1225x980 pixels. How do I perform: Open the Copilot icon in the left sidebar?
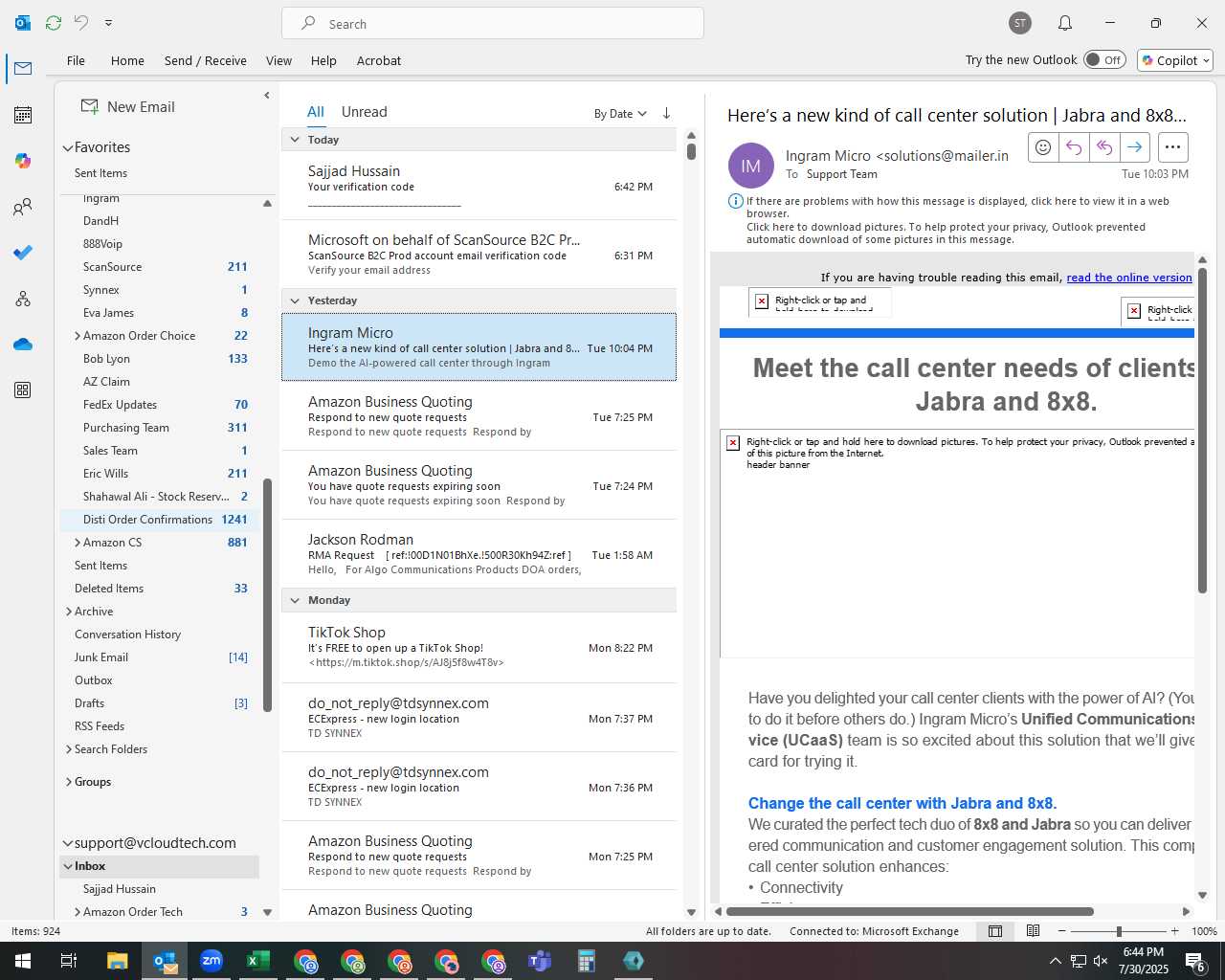23,161
